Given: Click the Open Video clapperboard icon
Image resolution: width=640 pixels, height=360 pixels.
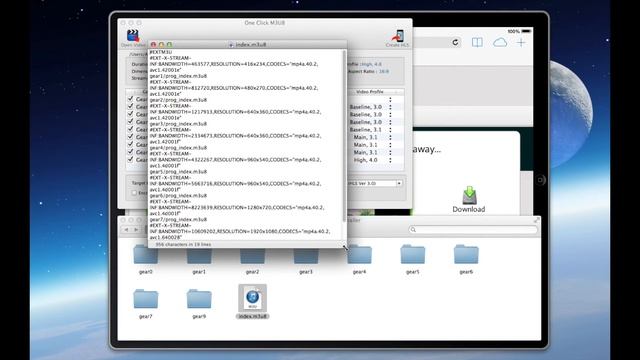Looking at the screenshot, I should point(133,36).
